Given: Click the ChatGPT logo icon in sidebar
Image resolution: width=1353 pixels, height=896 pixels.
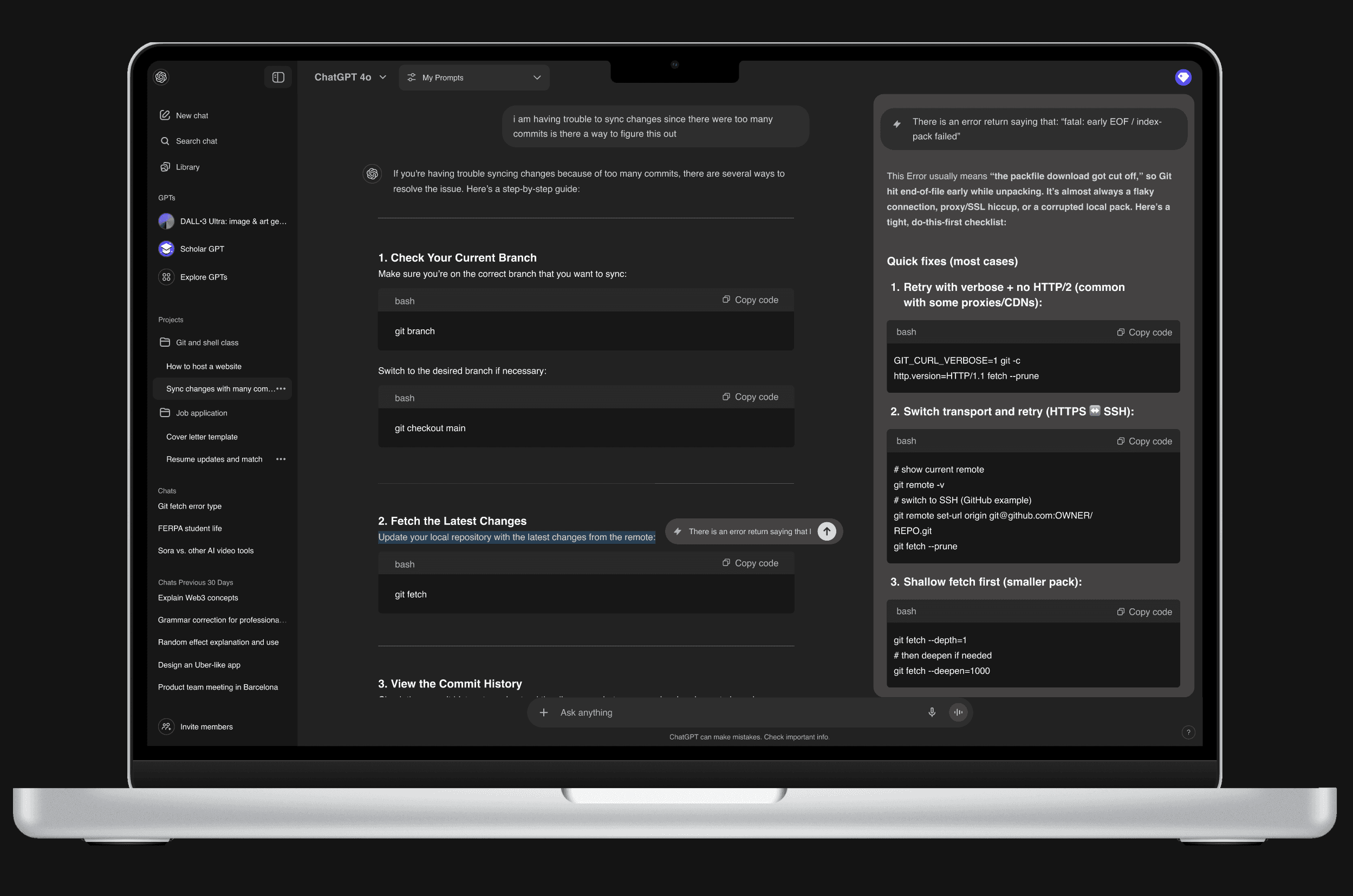Looking at the screenshot, I should click(161, 77).
